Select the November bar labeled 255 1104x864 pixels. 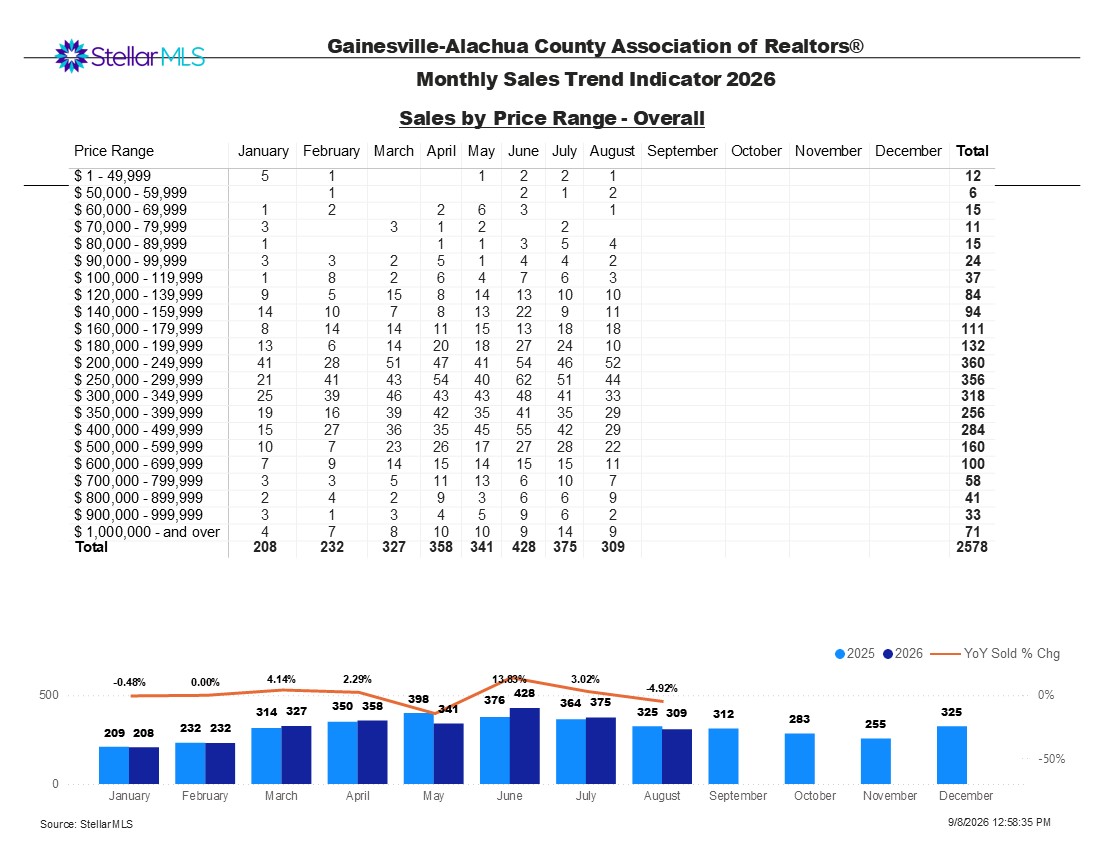click(x=876, y=761)
